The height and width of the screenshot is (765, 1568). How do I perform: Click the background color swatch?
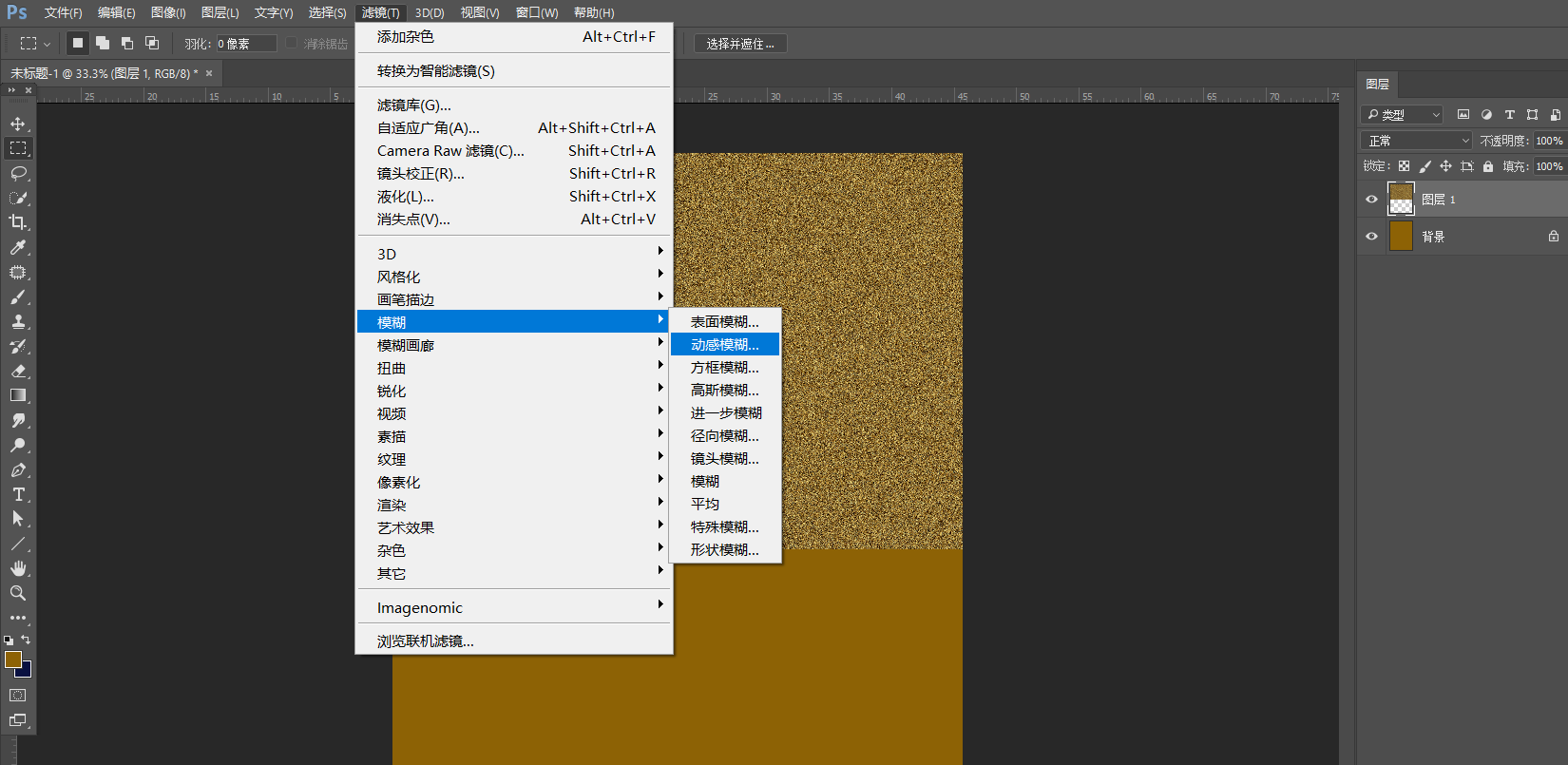(x=26, y=671)
